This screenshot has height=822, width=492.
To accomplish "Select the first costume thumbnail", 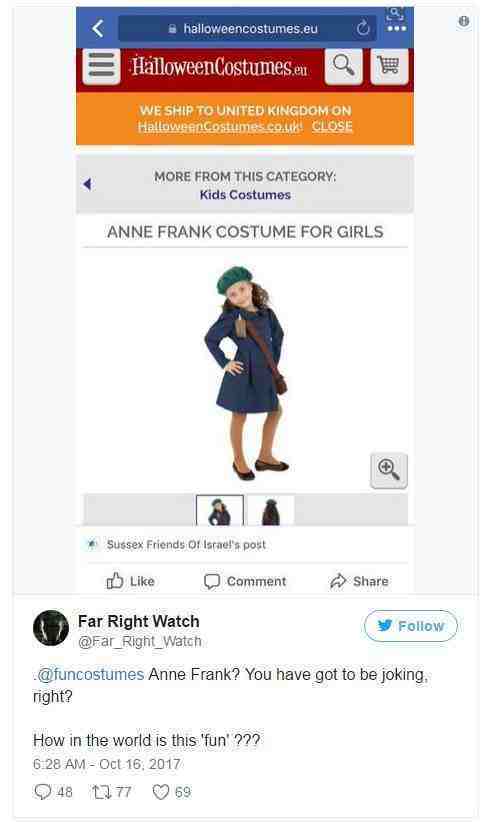I will coord(220,510).
